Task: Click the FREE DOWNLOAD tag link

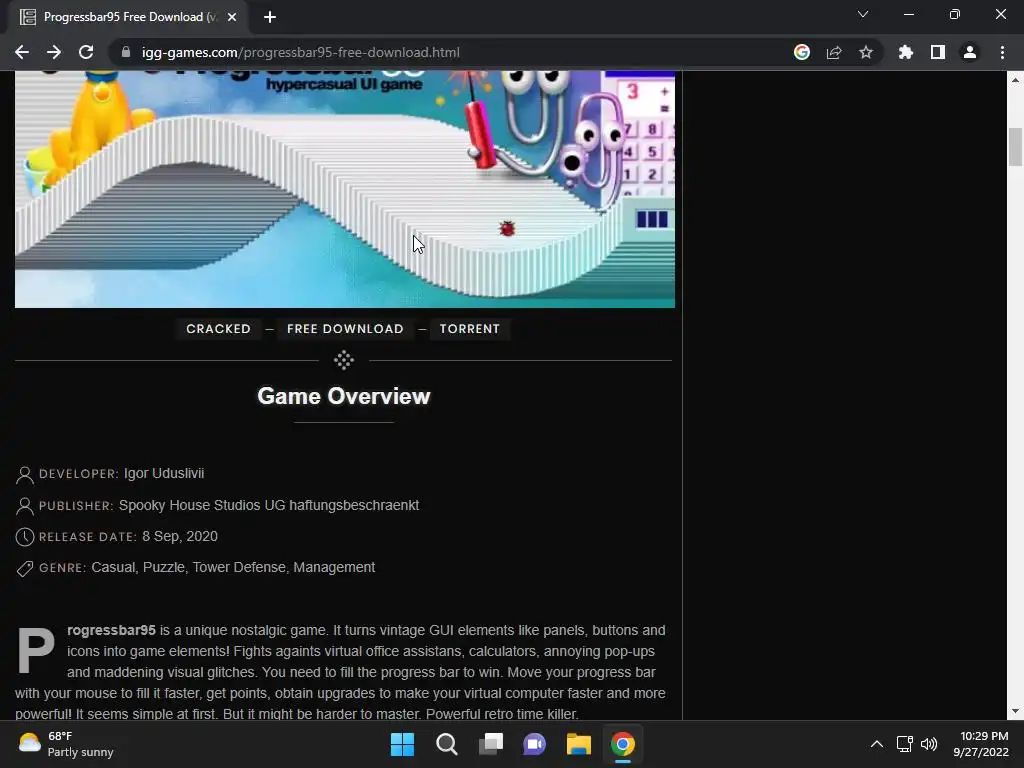Action: [x=345, y=328]
